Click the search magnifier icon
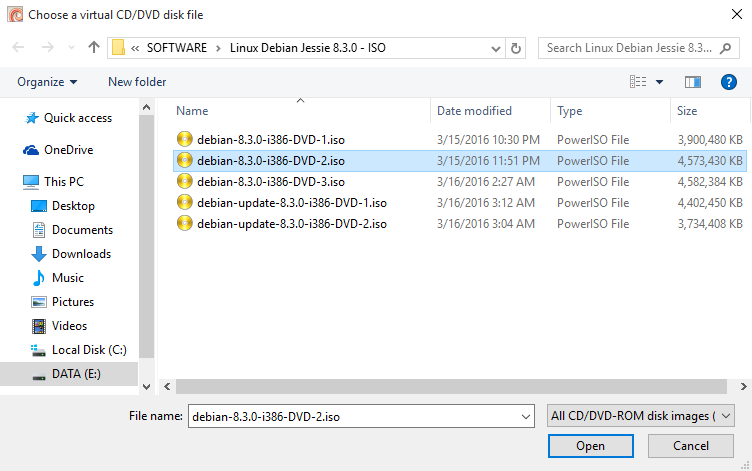Image resolution: width=752 pixels, height=471 pixels. click(x=726, y=48)
